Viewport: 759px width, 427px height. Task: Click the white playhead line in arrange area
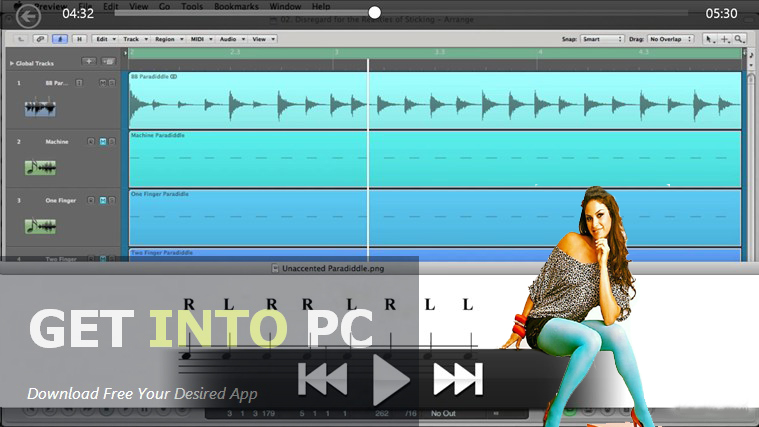(368, 160)
